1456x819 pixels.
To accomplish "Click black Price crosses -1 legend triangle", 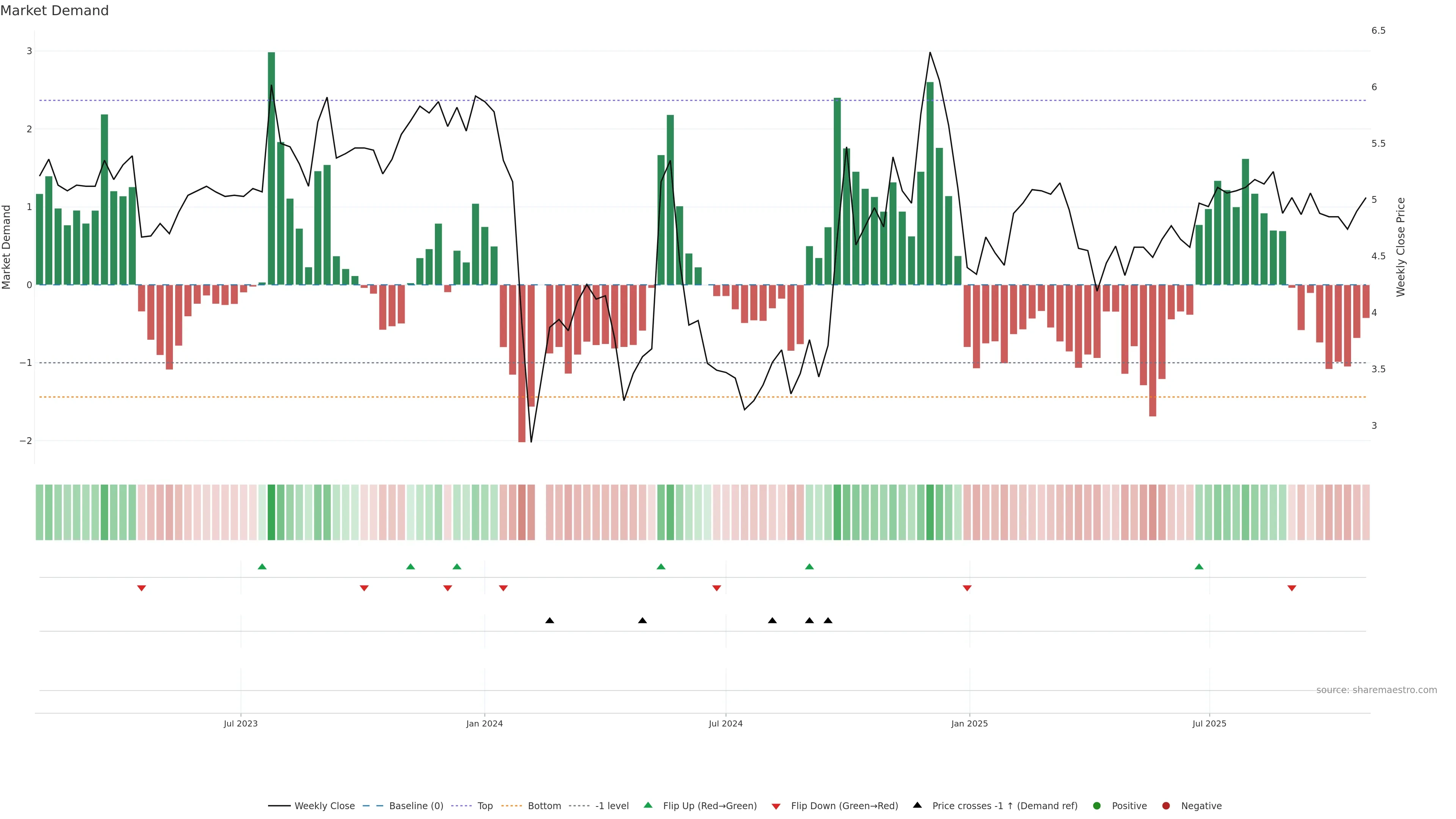I will (x=917, y=805).
